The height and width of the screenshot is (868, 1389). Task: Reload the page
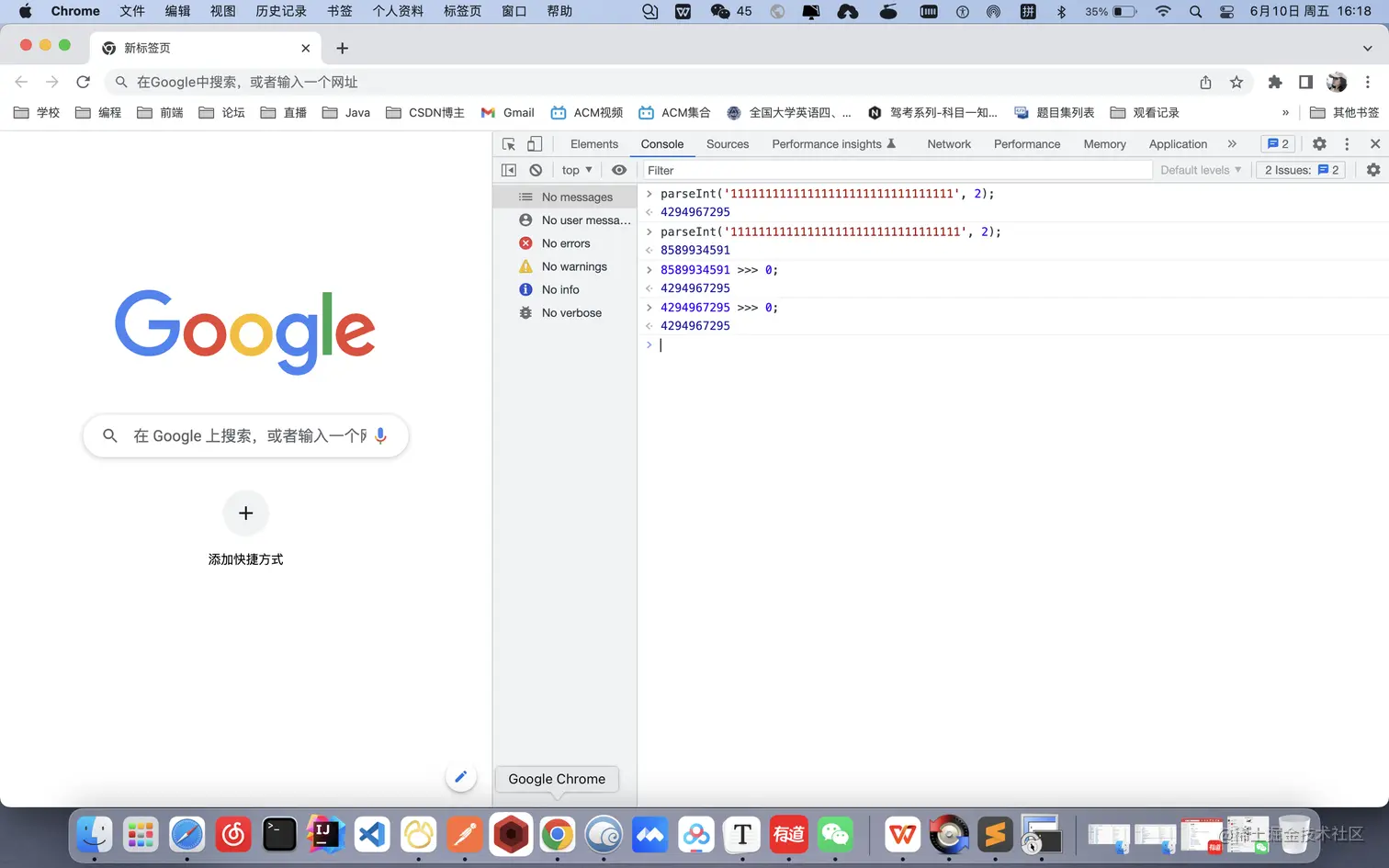click(x=83, y=82)
